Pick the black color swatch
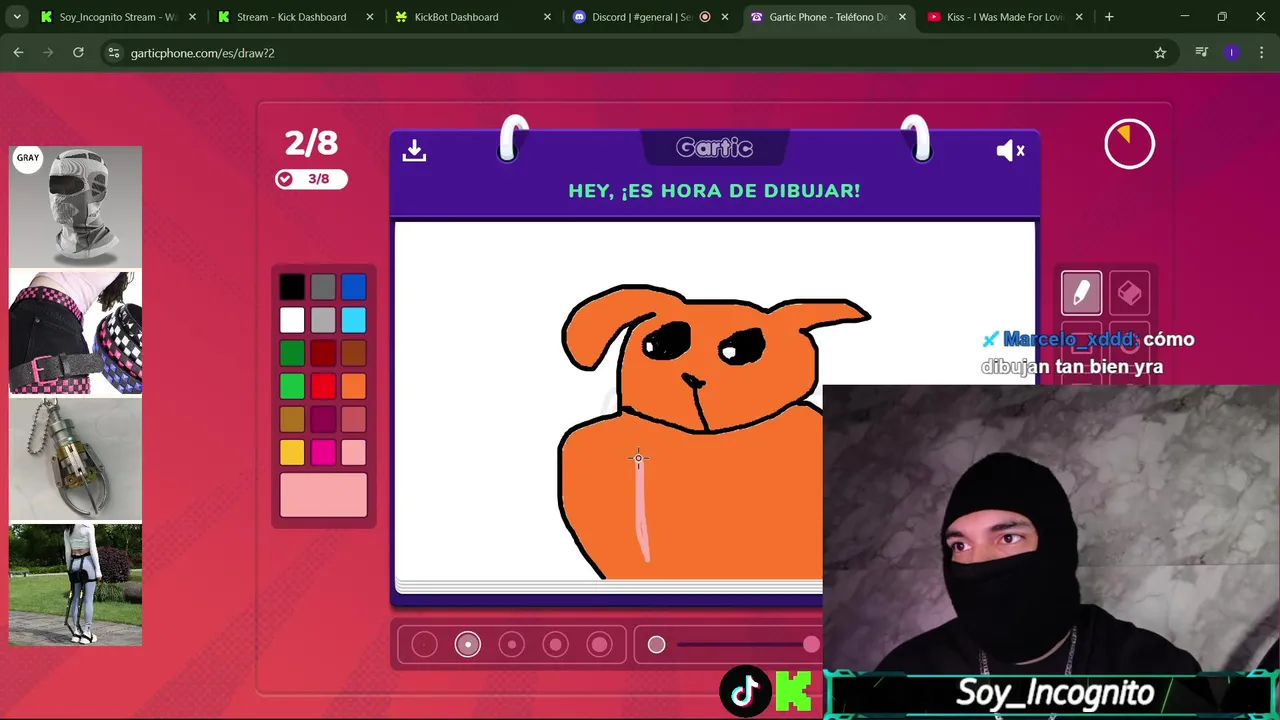 point(292,288)
